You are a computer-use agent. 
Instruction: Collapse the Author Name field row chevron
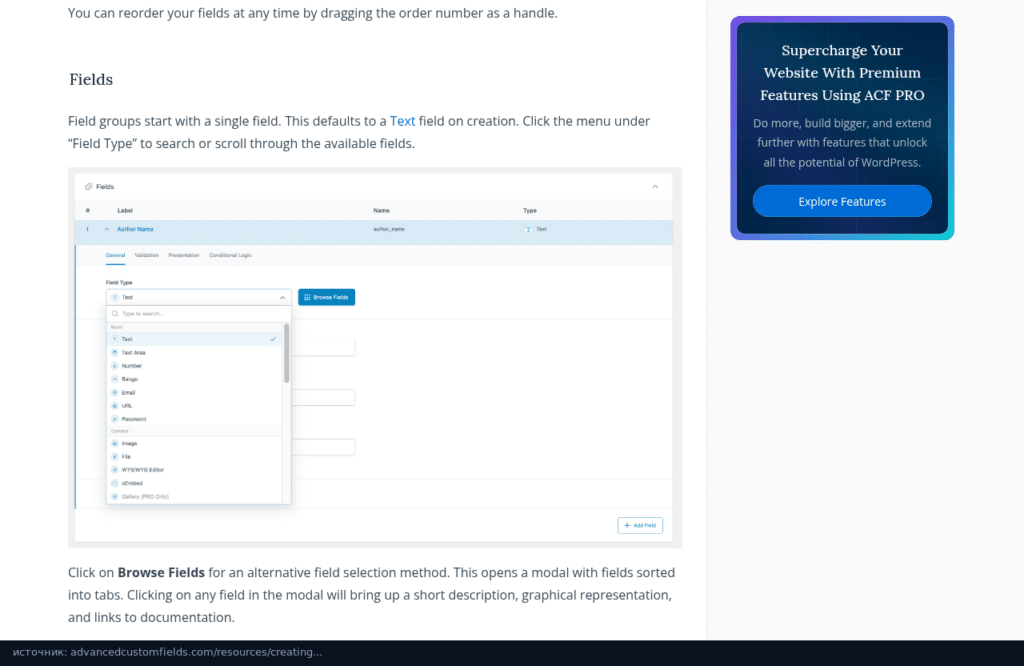tap(107, 229)
